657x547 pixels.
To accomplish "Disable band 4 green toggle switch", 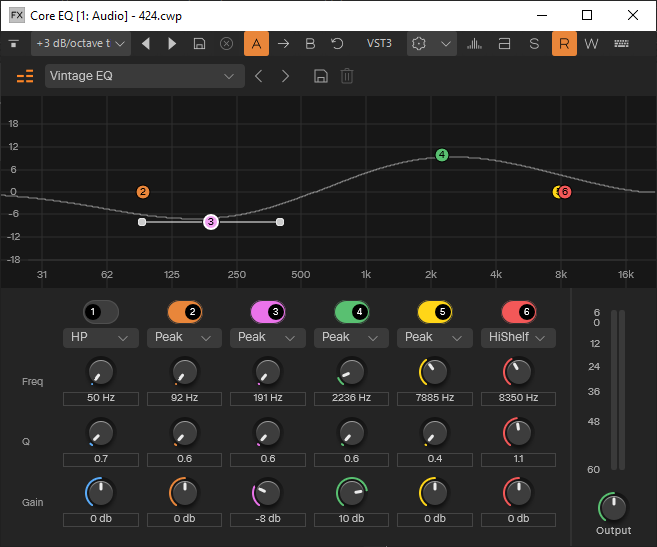I will click(352, 312).
